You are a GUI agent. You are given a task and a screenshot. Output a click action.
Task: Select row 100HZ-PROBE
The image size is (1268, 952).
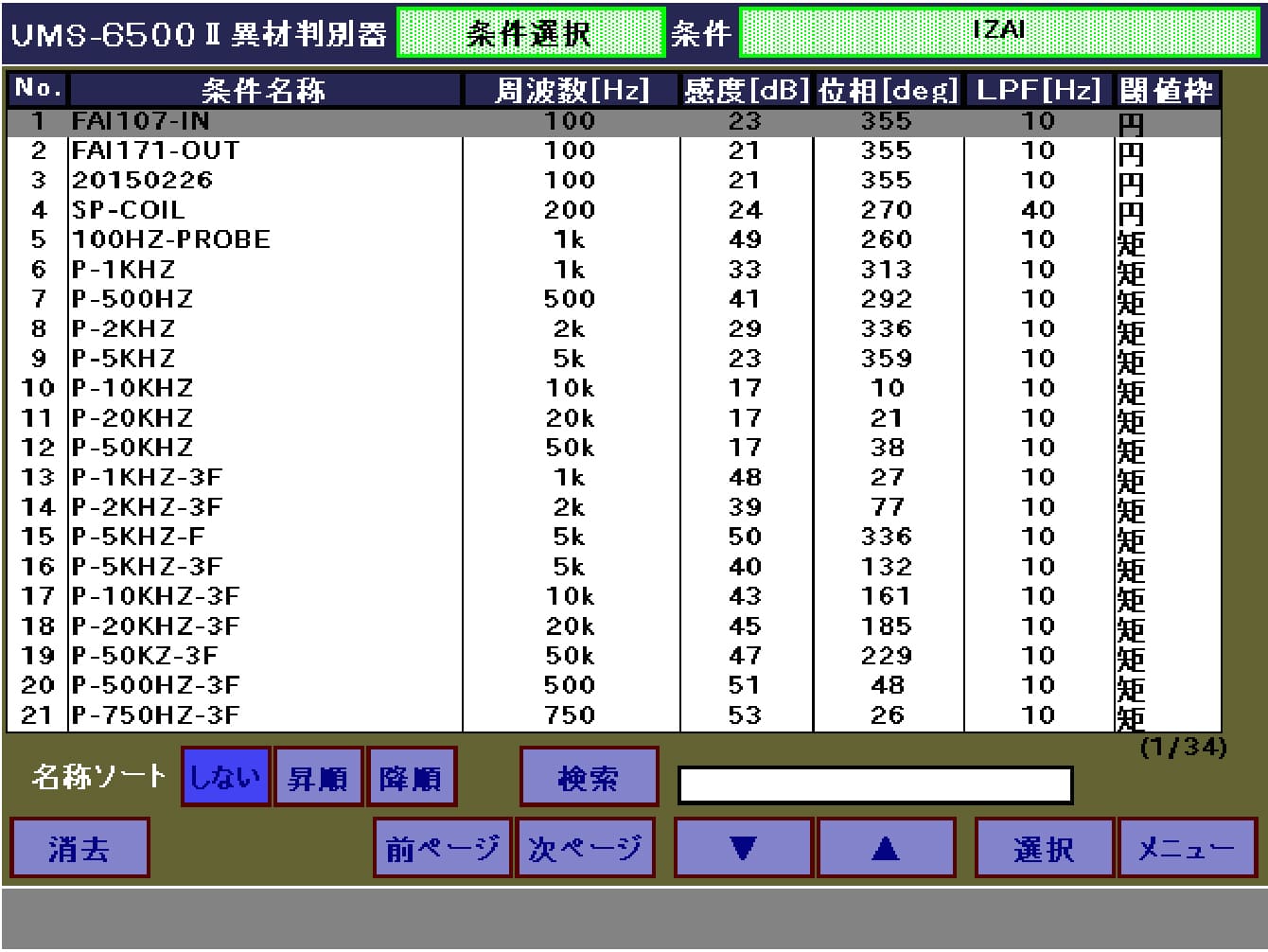point(613,239)
